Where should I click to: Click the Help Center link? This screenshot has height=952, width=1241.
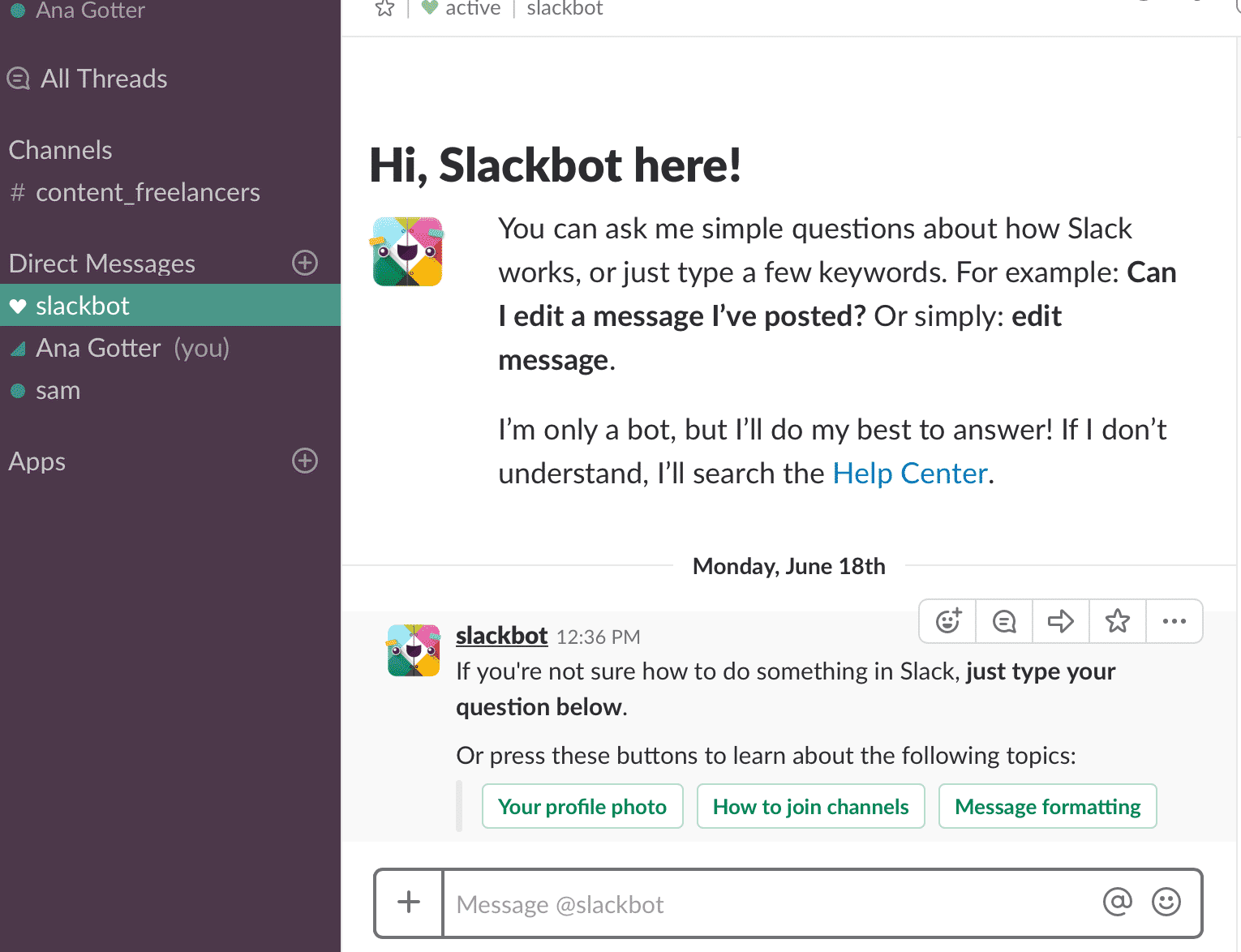pos(910,473)
